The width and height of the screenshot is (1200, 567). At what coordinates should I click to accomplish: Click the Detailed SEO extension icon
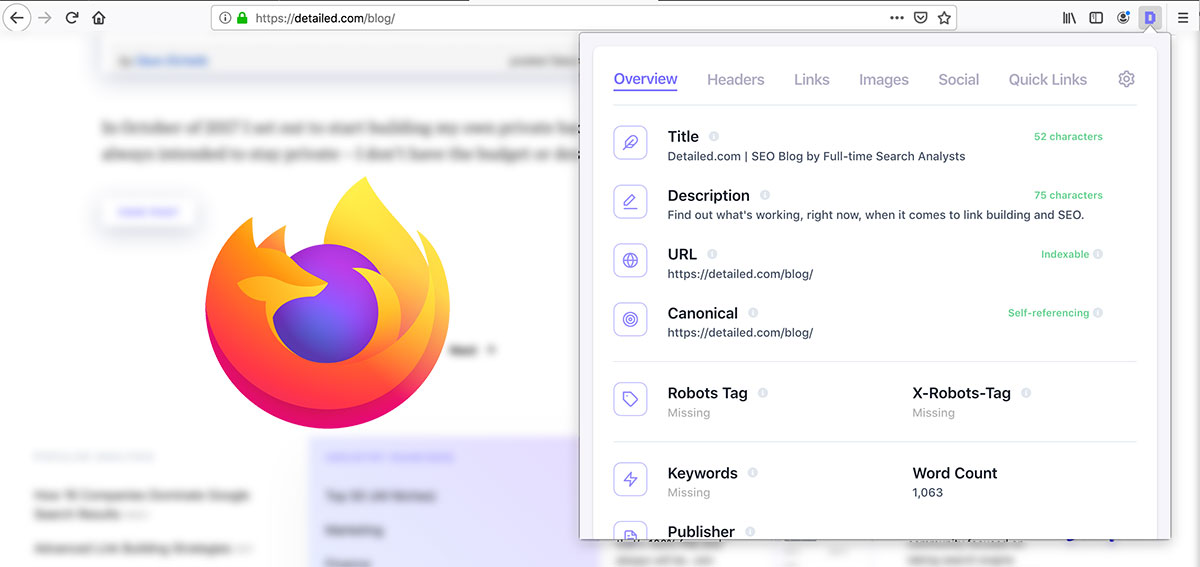coord(1151,17)
